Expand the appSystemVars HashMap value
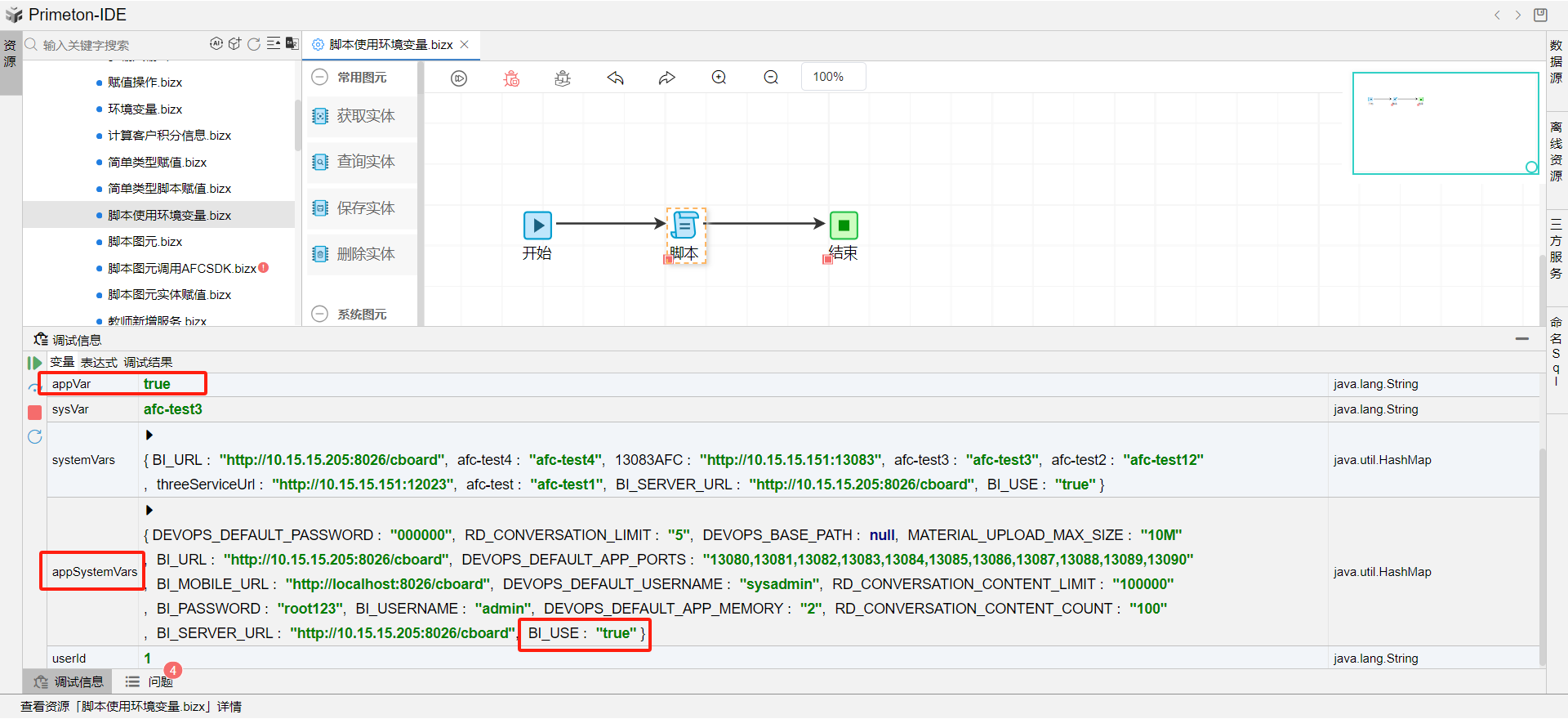The height and width of the screenshot is (719, 1568). click(x=149, y=510)
